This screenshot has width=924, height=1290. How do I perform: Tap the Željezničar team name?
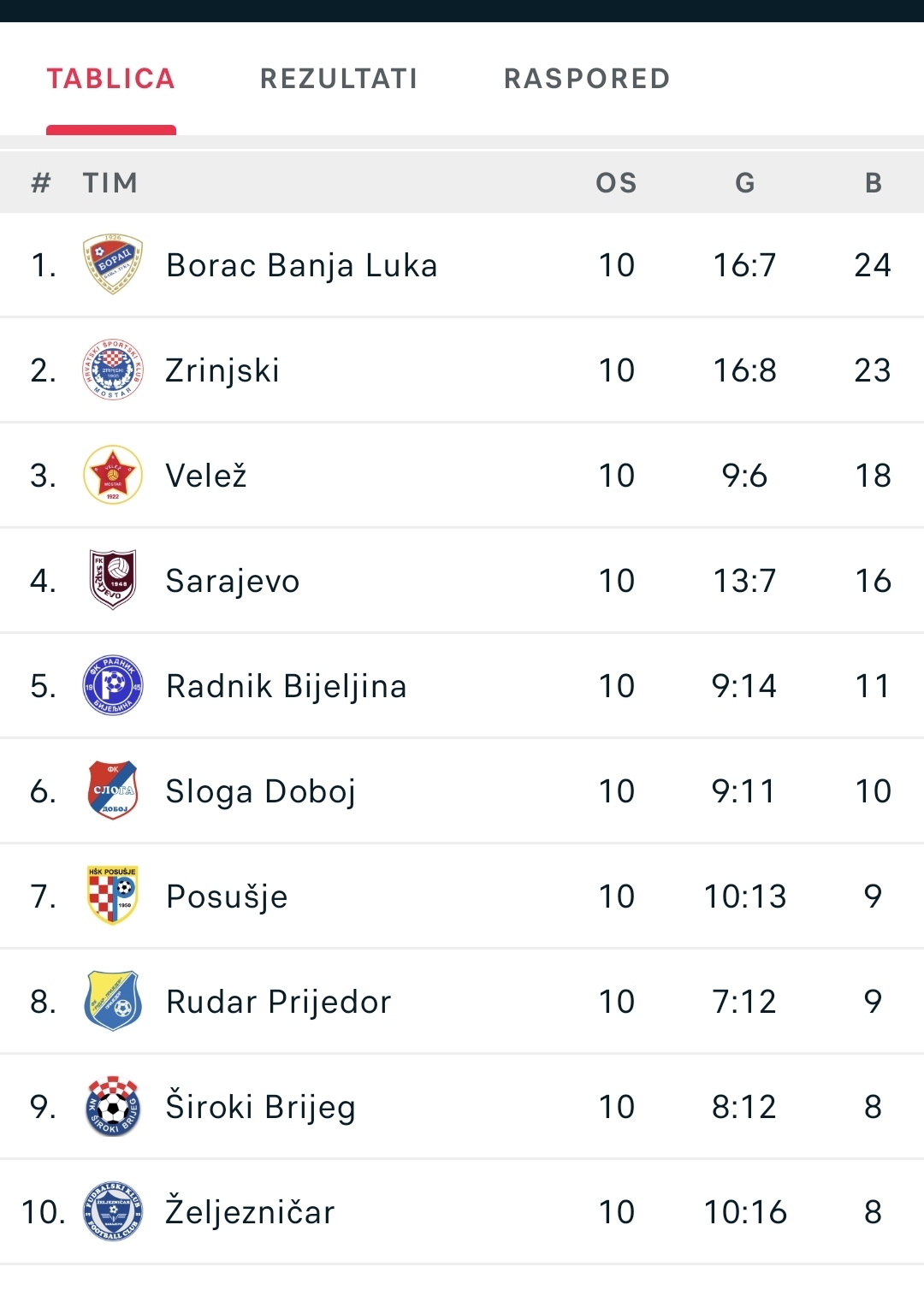(x=250, y=1212)
